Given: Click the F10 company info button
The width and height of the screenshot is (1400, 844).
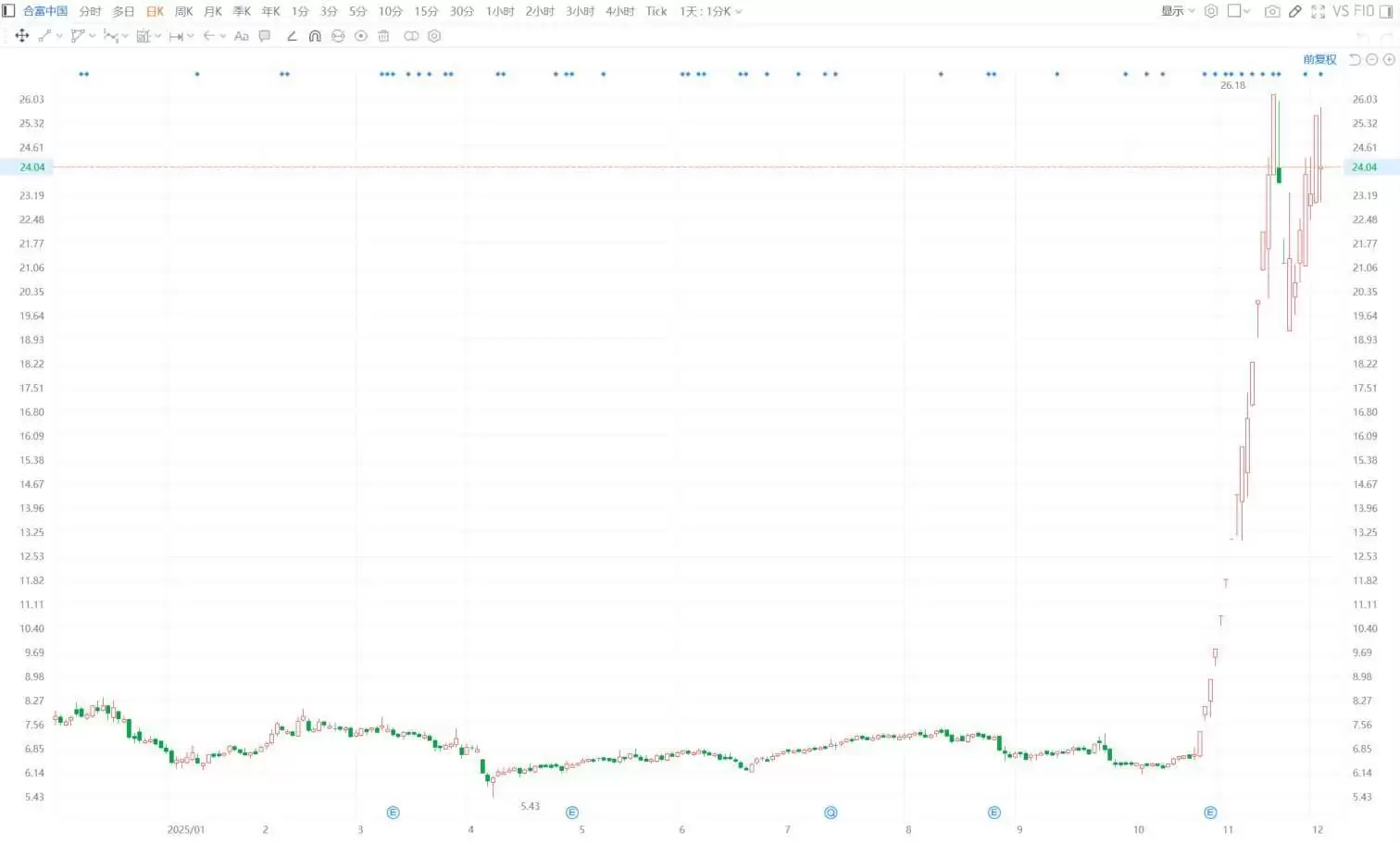Looking at the screenshot, I should (x=1364, y=11).
